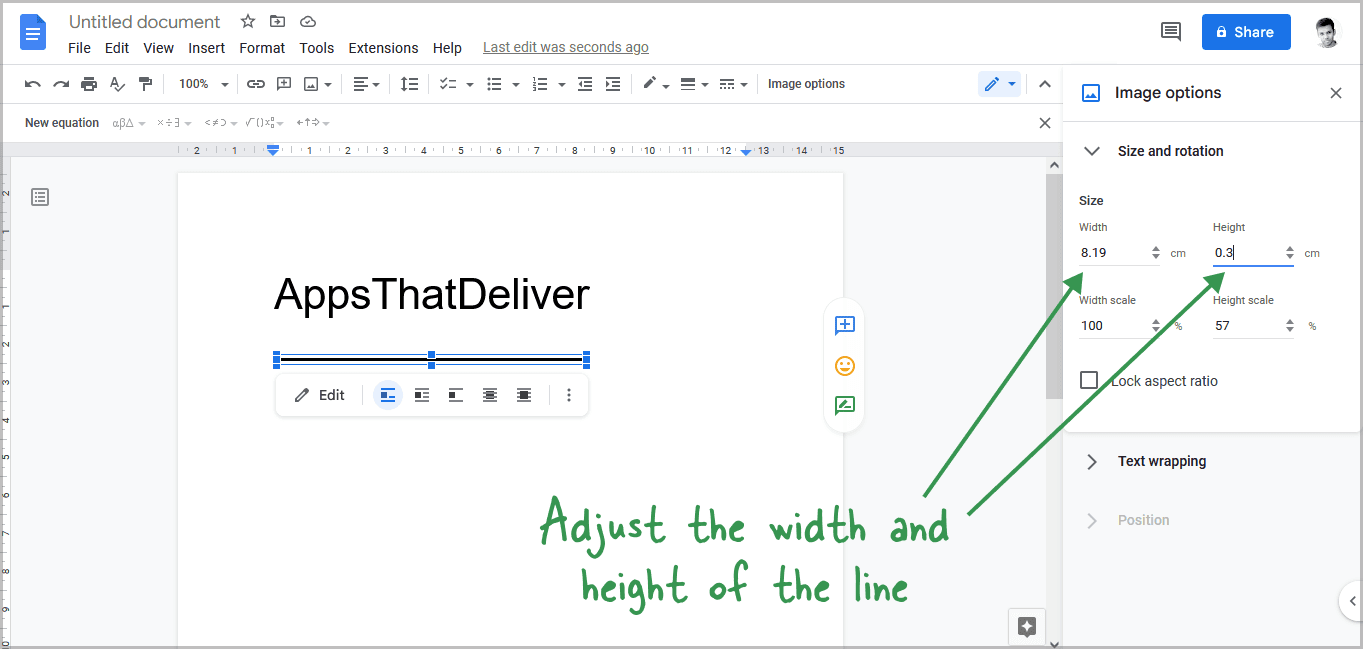Collapse Size and rotation section

[x=1093, y=151]
